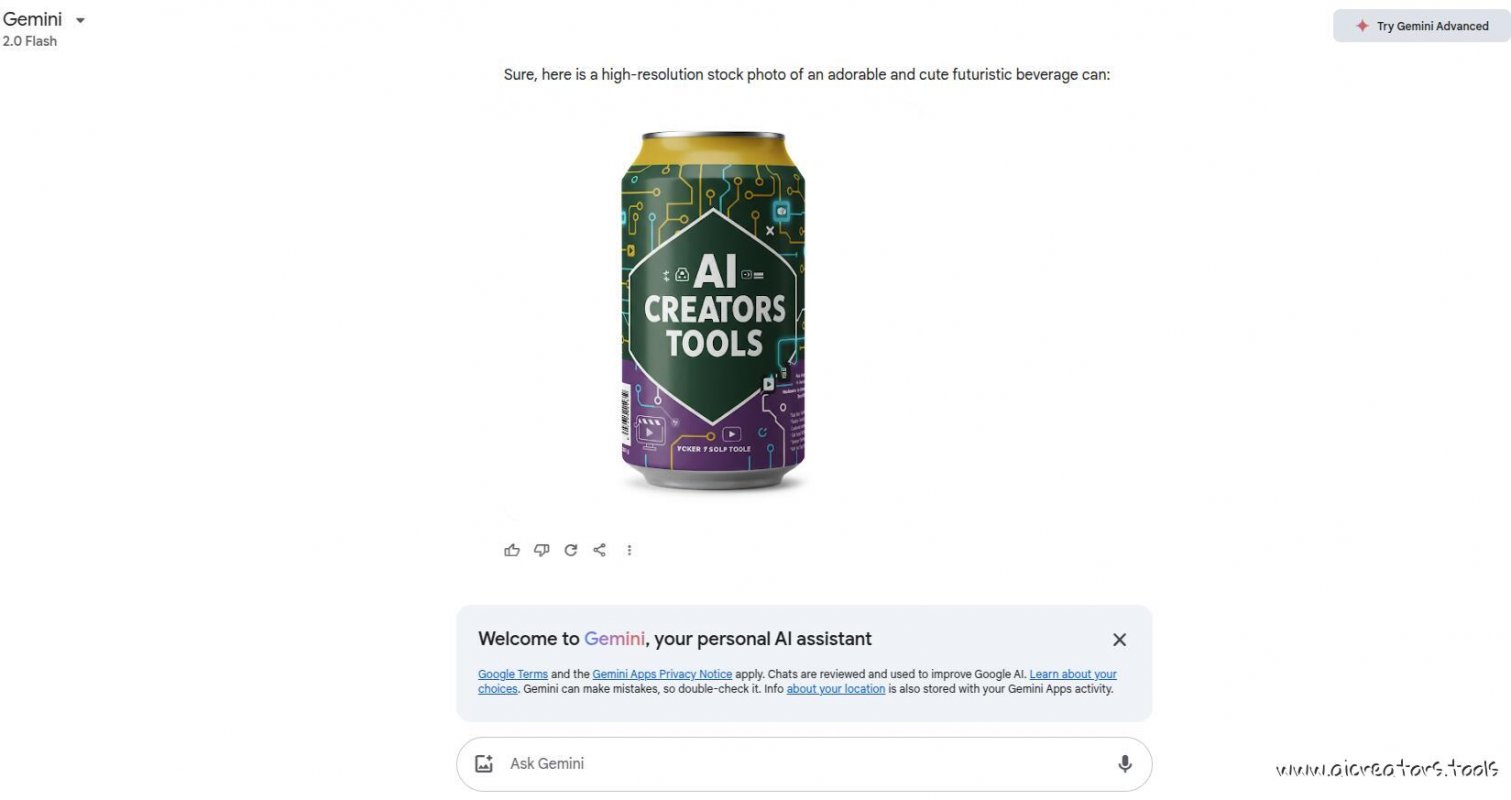The height and width of the screenshot is (800, 1511).
Task: Click the sparkle icon on Try Gemini Advanced
Action: click(1361, 26)
